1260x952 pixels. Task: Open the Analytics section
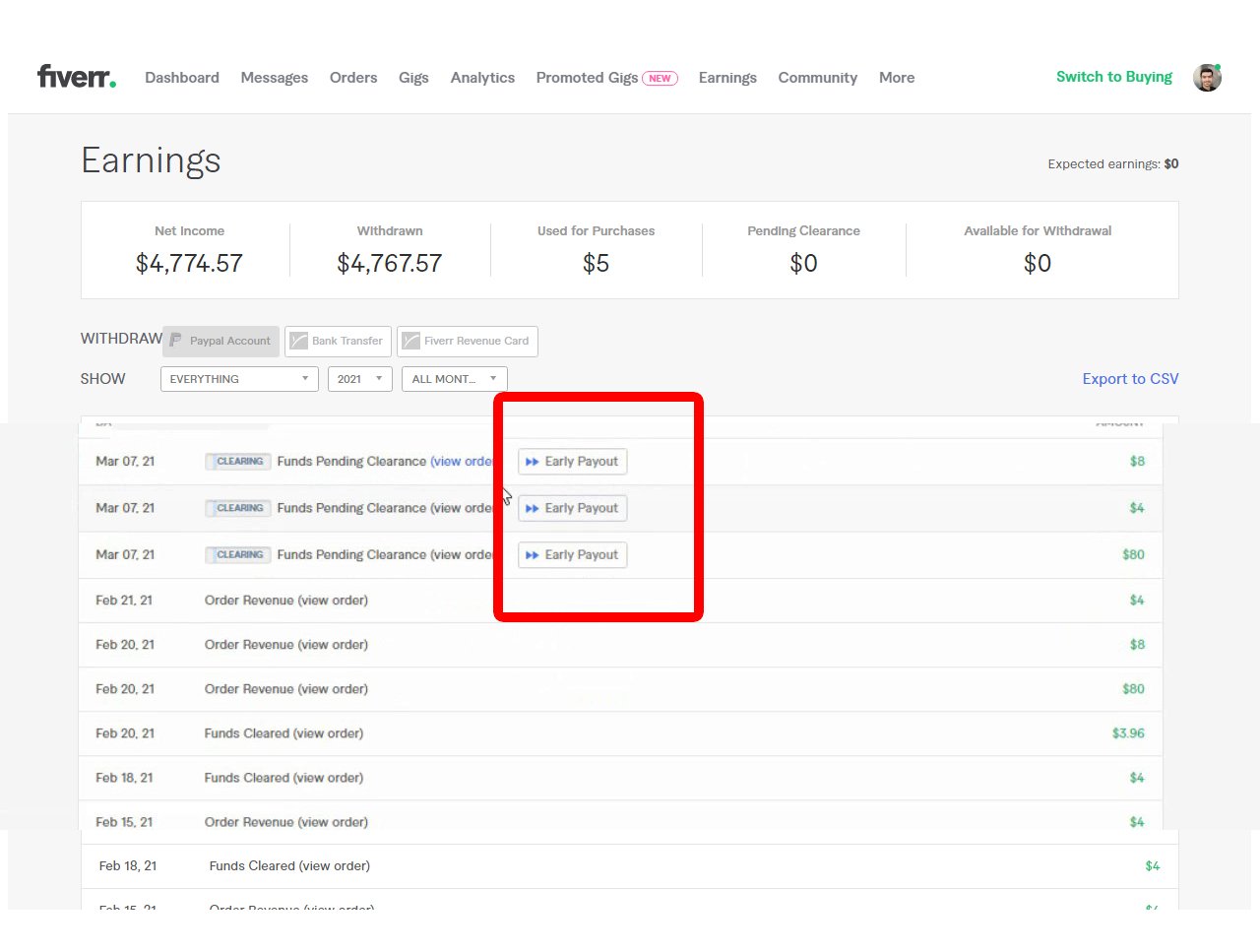[482, 78]
